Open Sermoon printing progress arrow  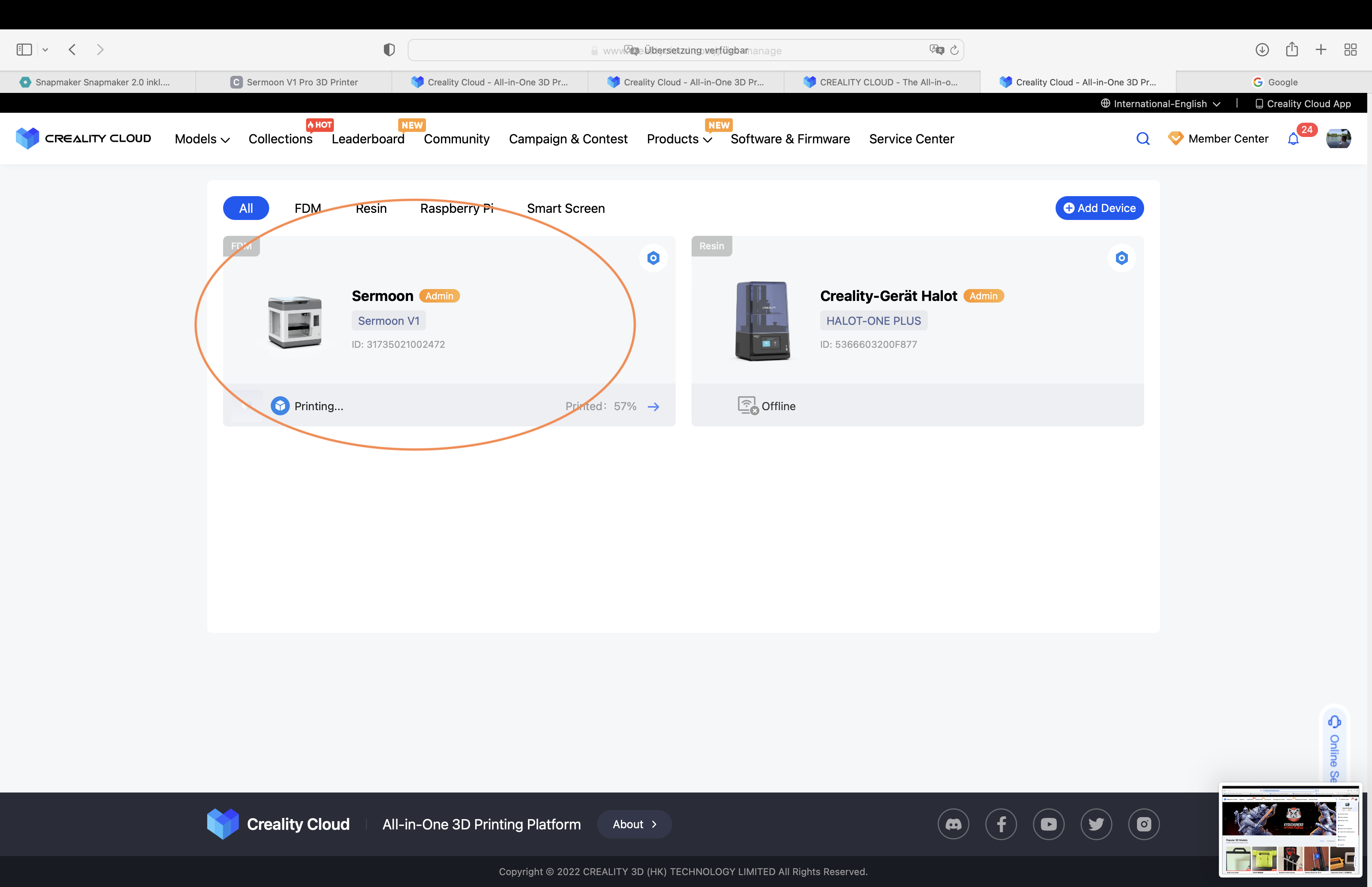653,407
